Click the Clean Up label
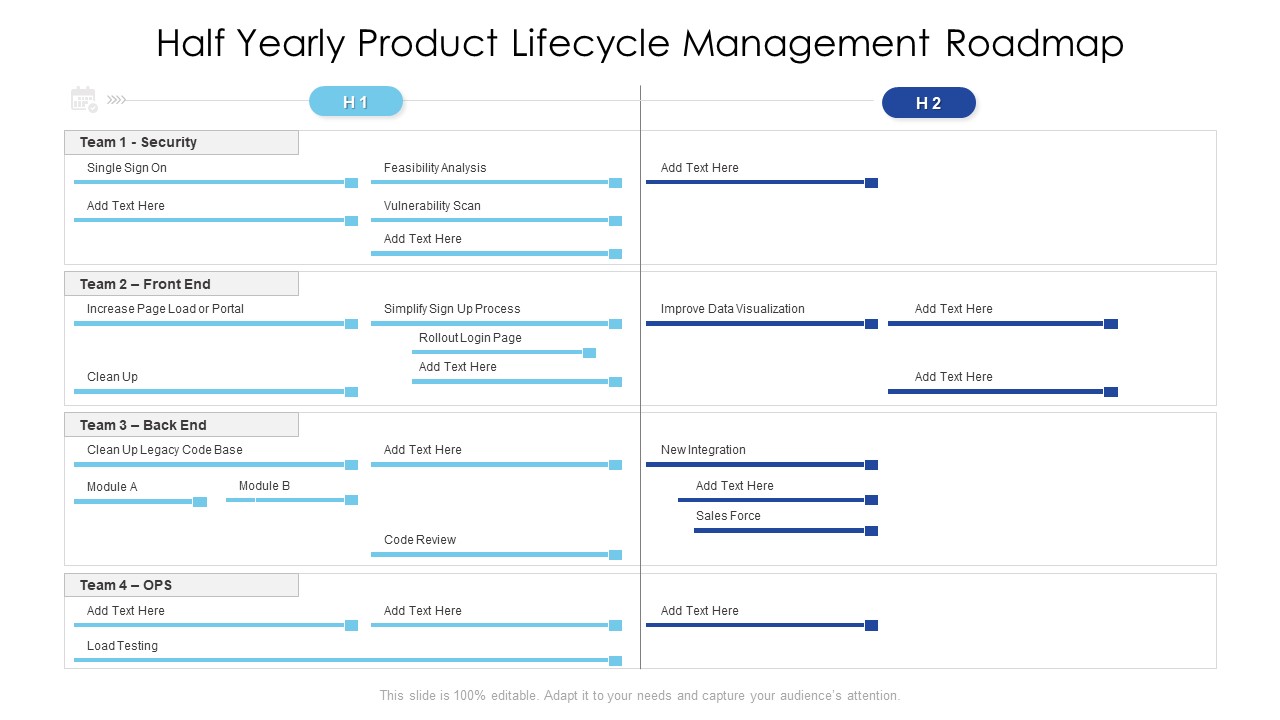The height and width of the screenshot is (720, 1280). coord(112,377)
